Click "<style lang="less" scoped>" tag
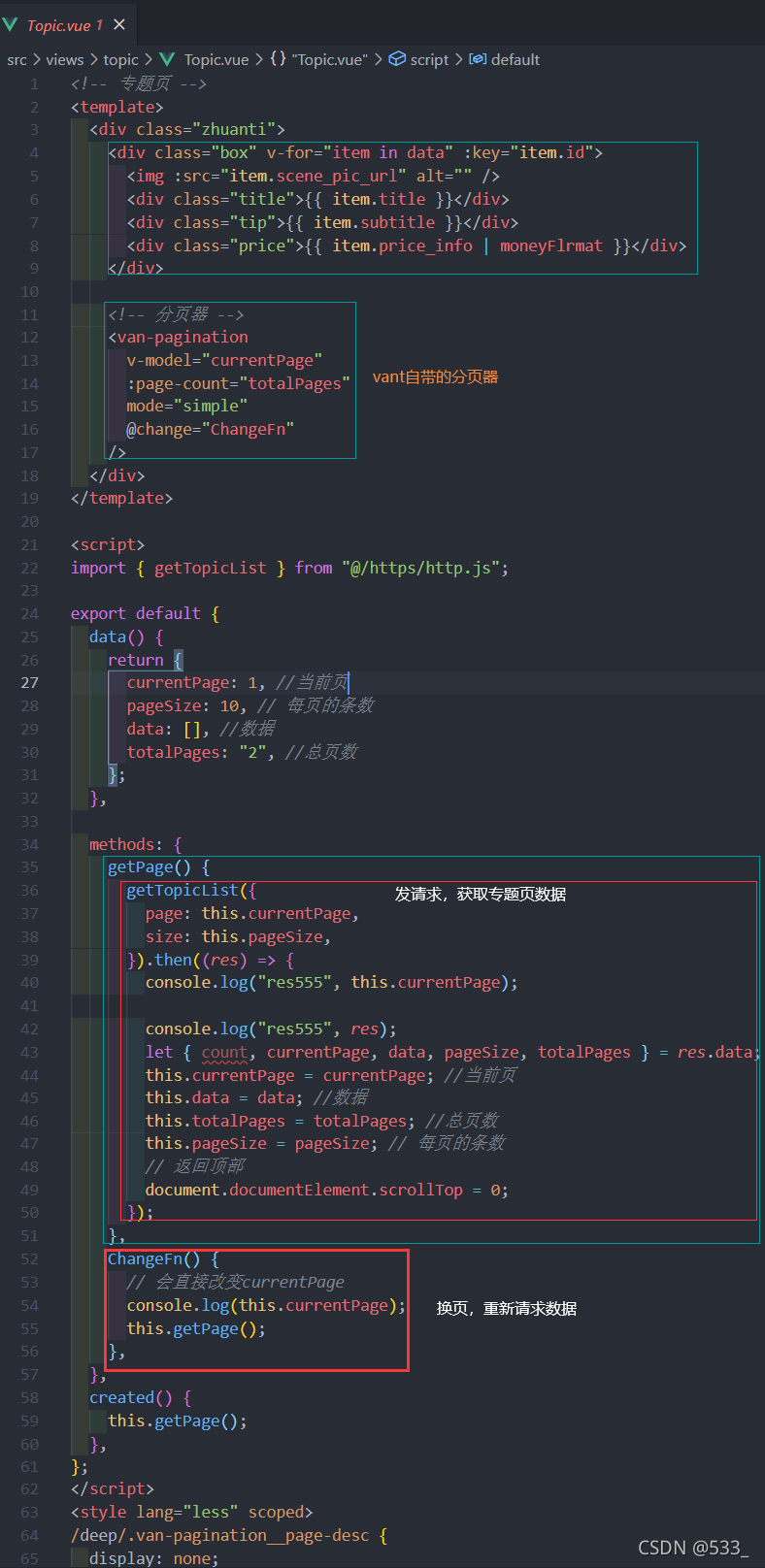This screenshot has height=1568, width=765. pos(192,1513)
